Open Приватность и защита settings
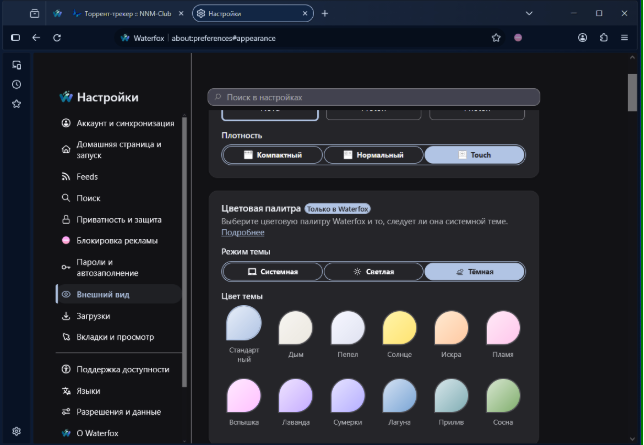The width and height of the screenshot is (644, 445). [118, 220]
